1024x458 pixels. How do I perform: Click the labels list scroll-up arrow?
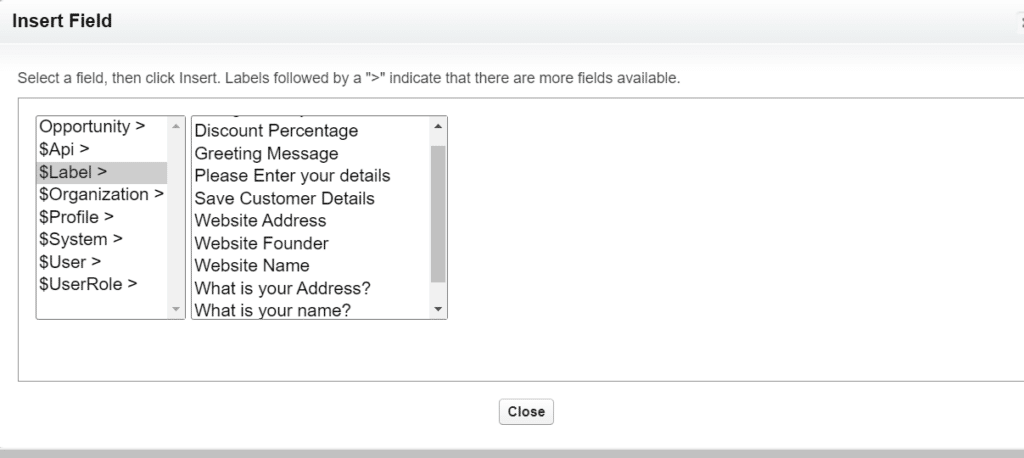coord(438,127)
